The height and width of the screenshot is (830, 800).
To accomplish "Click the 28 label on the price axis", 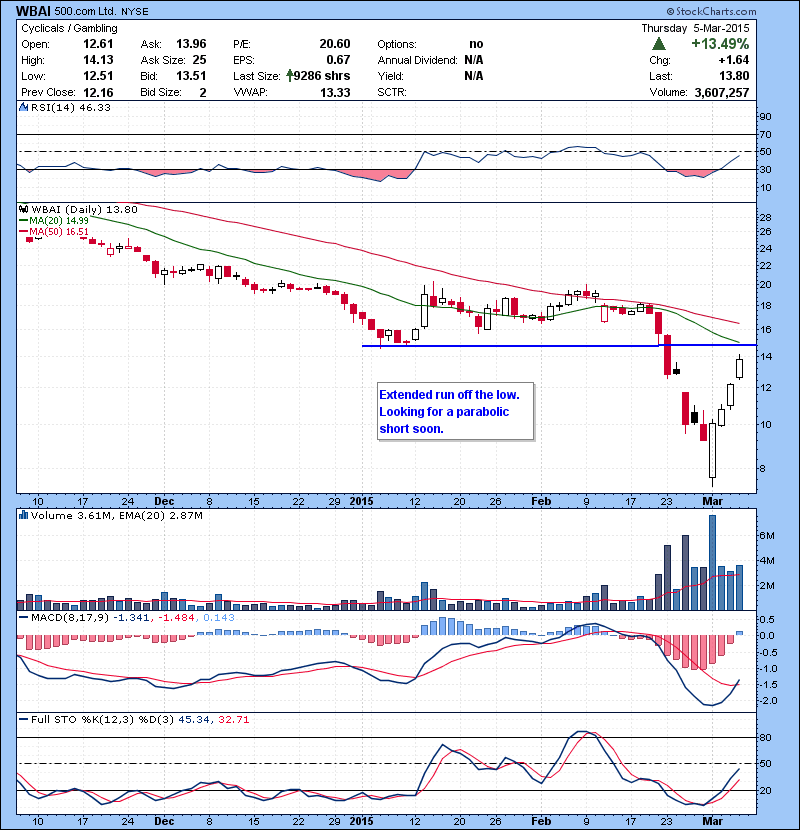I will coord(765,218).
